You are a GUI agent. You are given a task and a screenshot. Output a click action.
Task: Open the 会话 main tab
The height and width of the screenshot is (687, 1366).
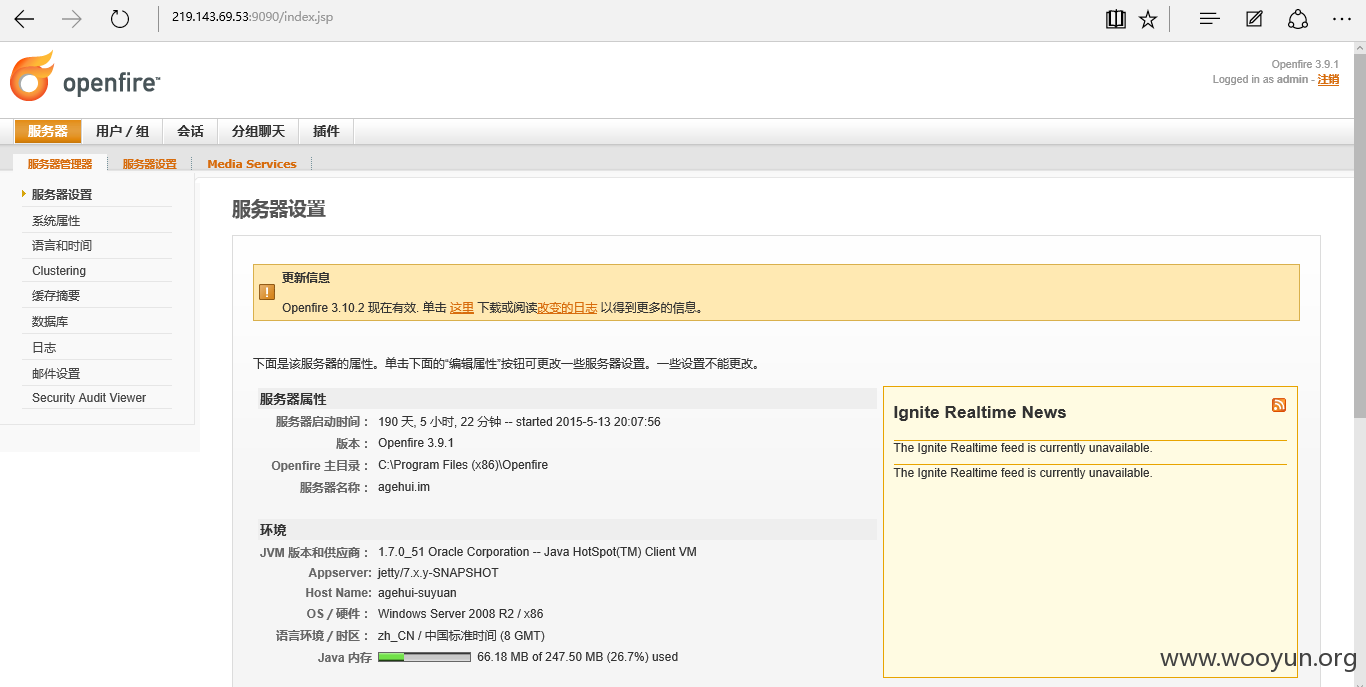[x=190, y=131]
